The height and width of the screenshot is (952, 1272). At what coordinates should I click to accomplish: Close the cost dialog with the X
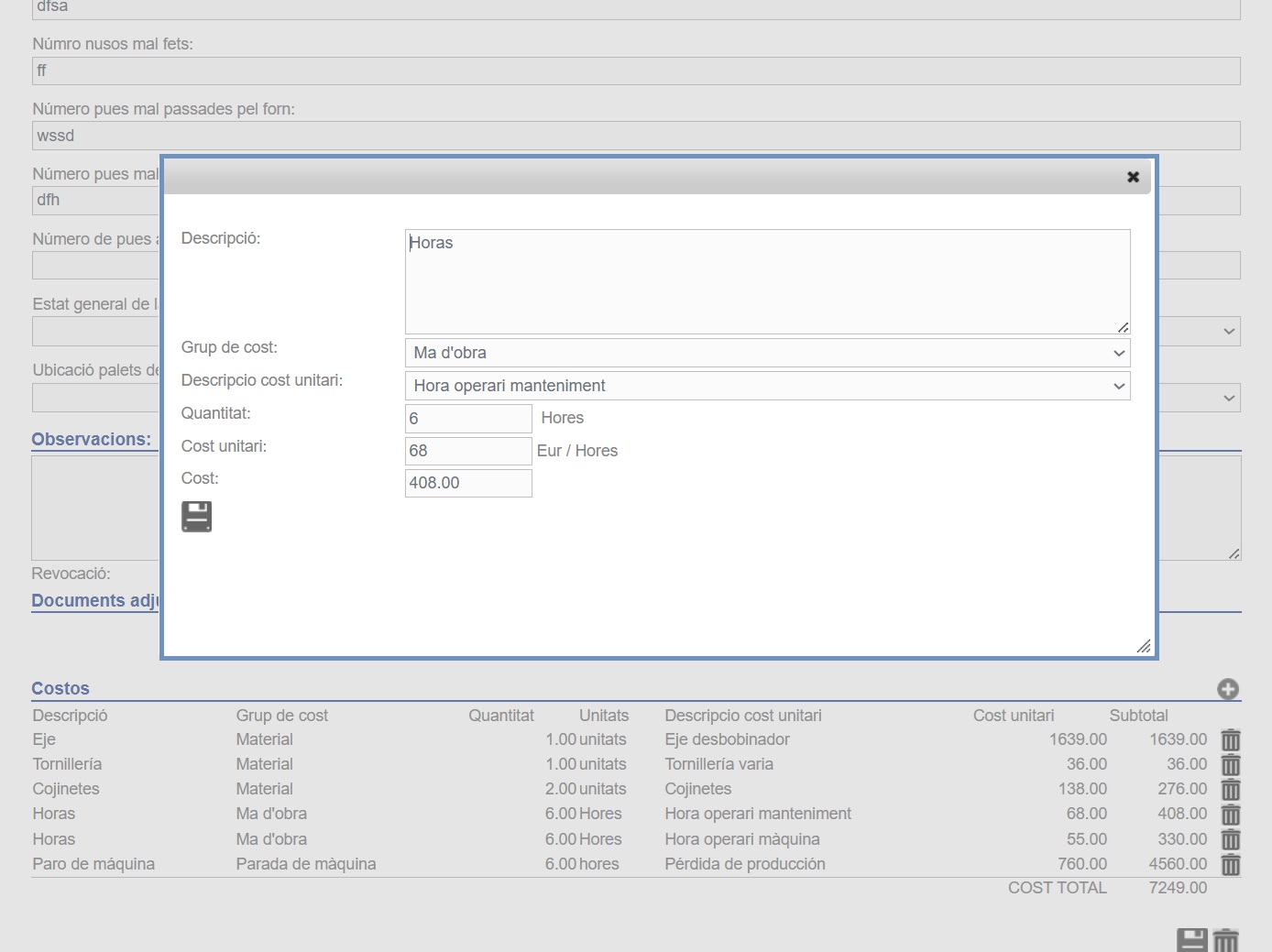(x=1133, y=177)
